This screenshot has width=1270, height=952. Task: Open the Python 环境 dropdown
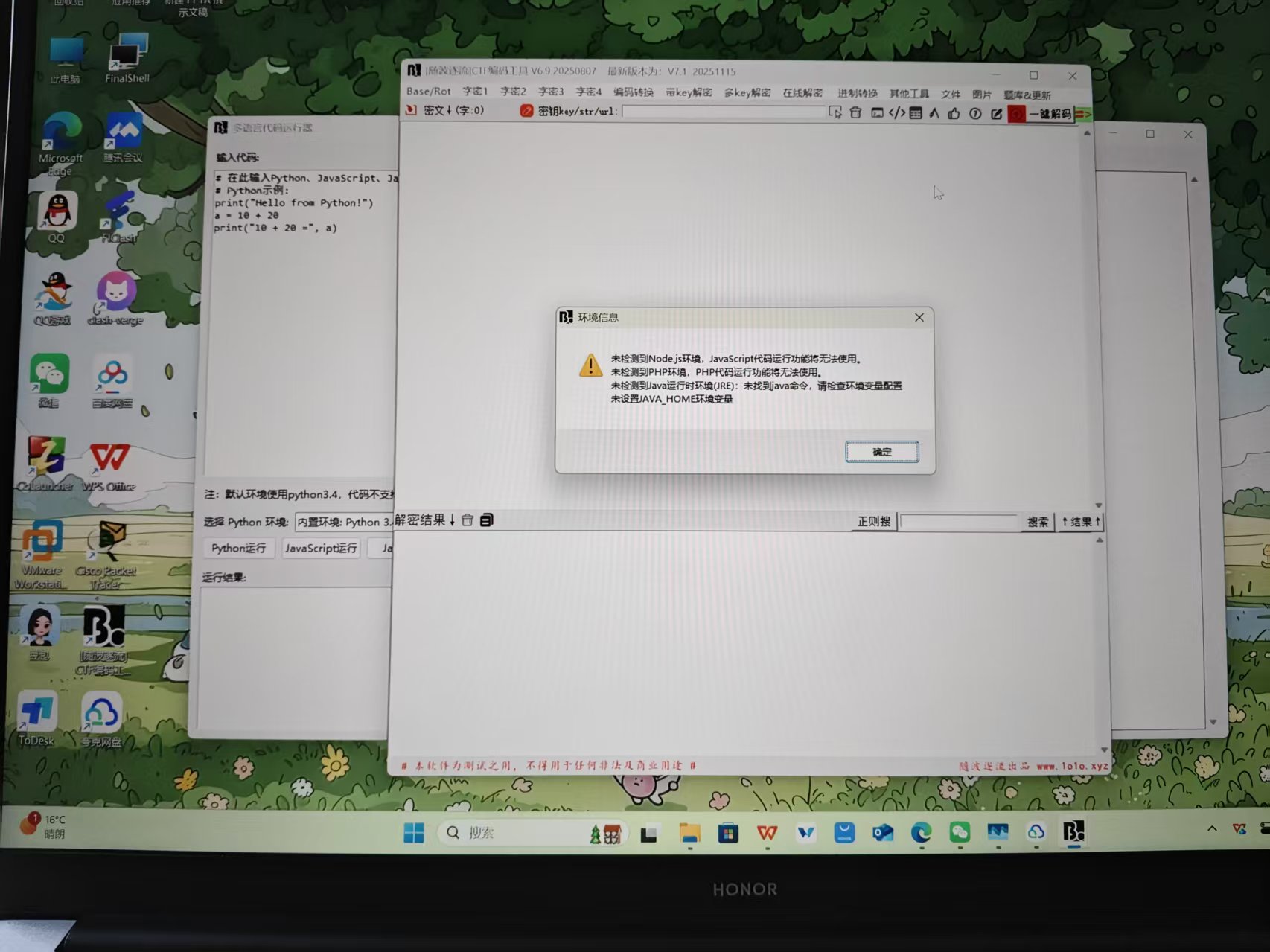pos(345,522)
